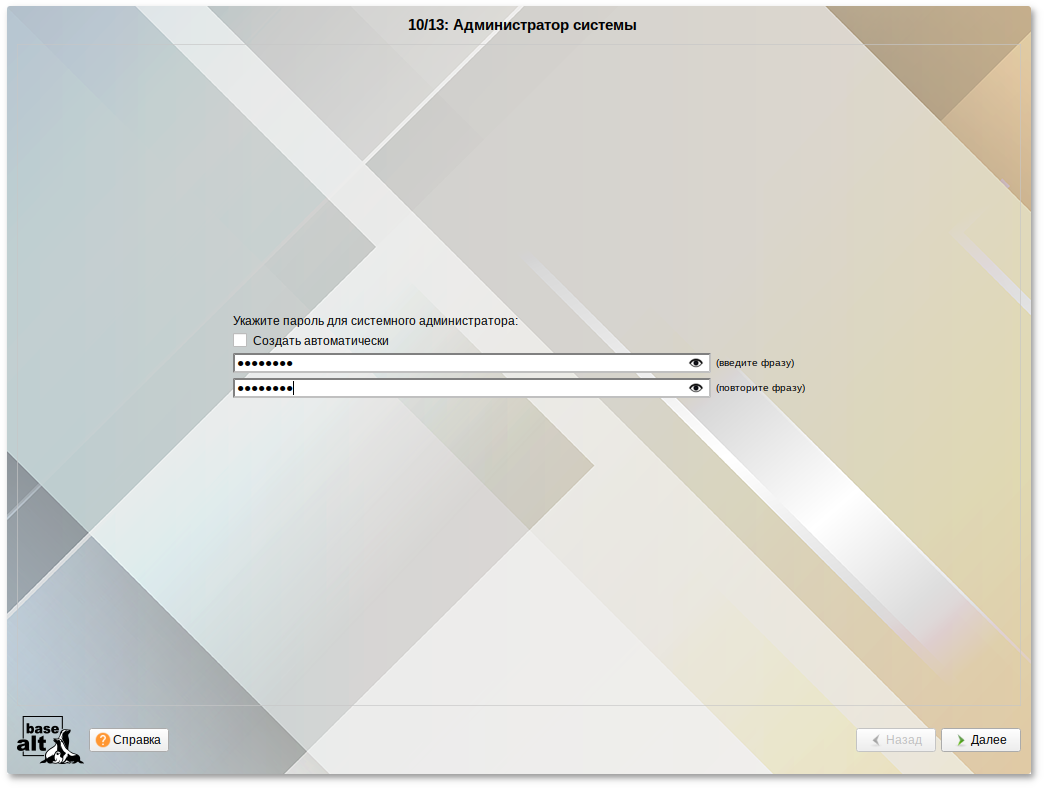Click the '(повторите фразу)' hint label
This screenshot has width=1044, height=788.
pyautogui.click(x=760, y=388)
